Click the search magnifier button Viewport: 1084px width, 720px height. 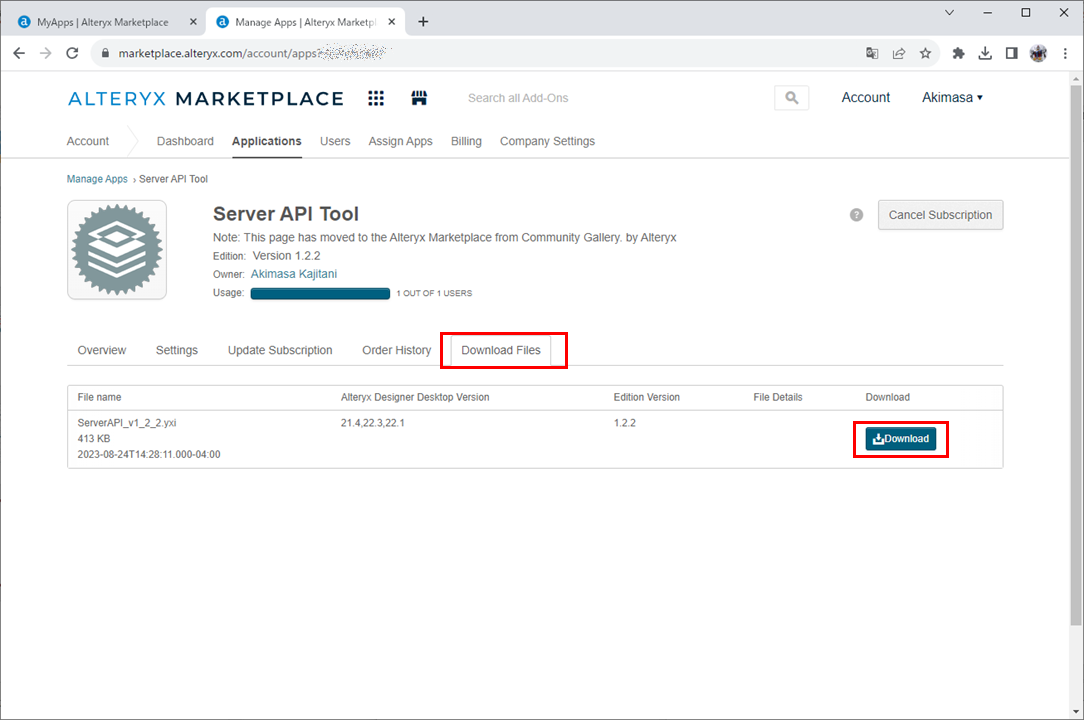(791, 98)
